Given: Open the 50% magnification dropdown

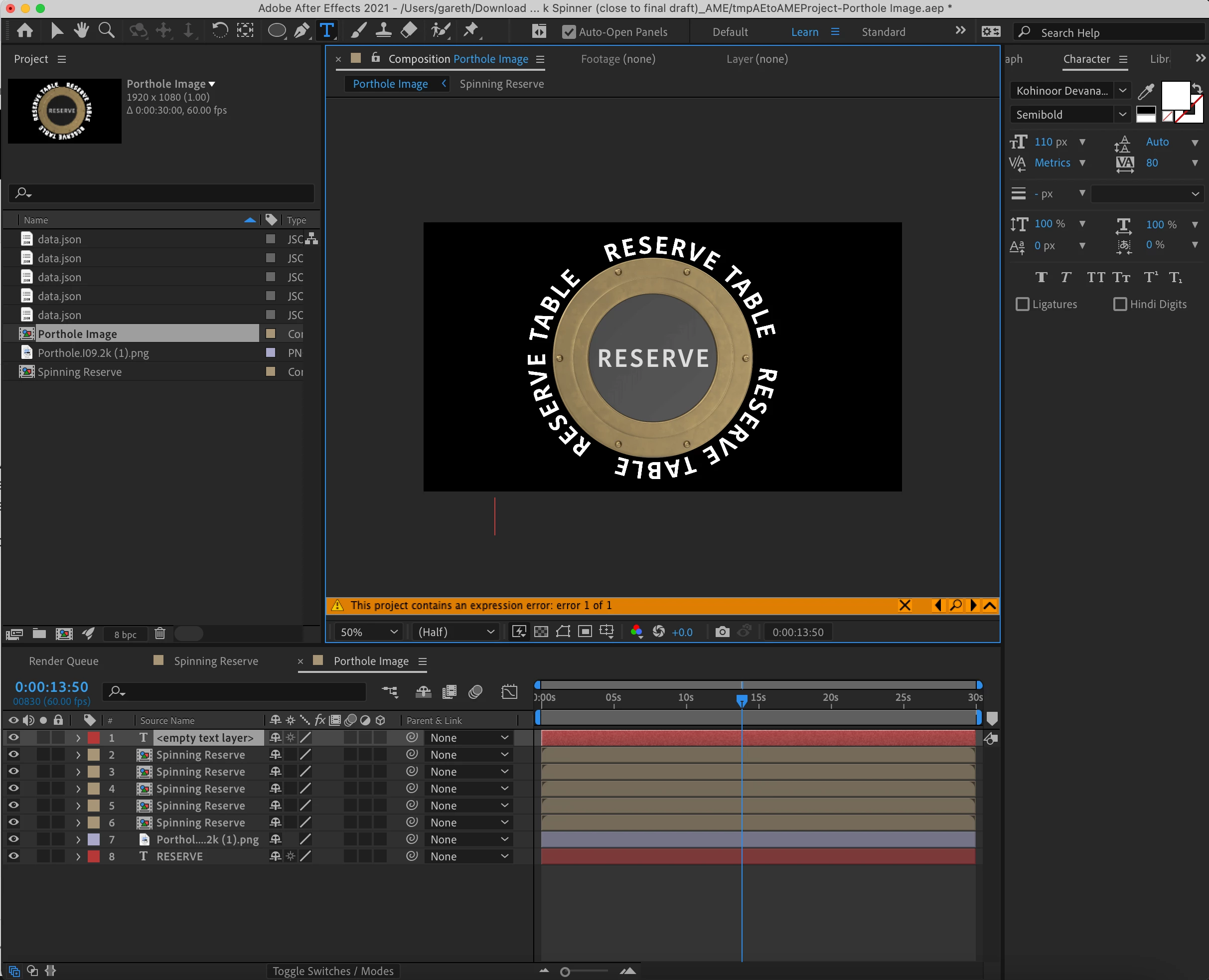Looking at the screenshot, I should click(369, 632).
